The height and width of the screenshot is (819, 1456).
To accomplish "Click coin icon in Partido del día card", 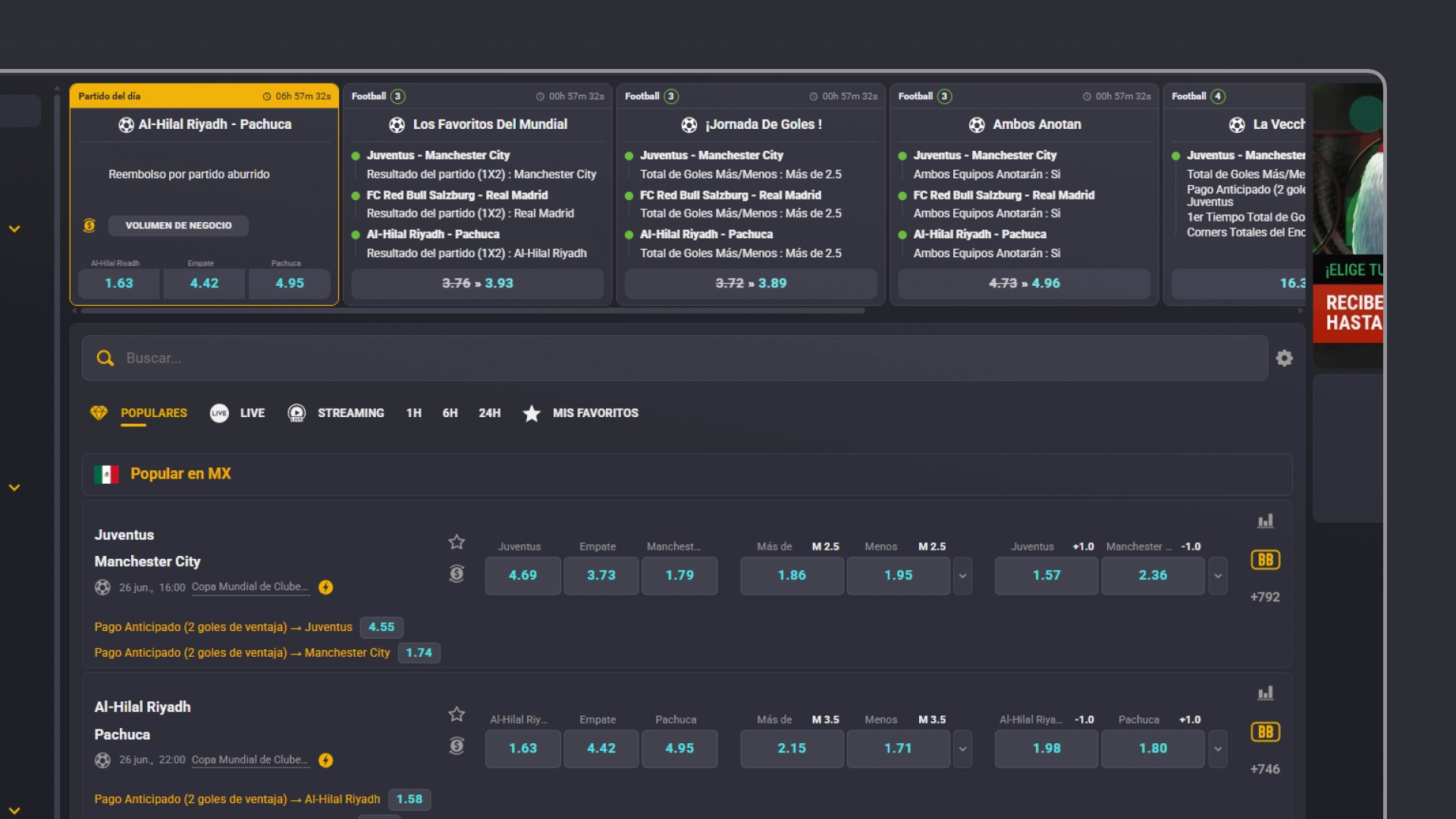I will point(89,225).
